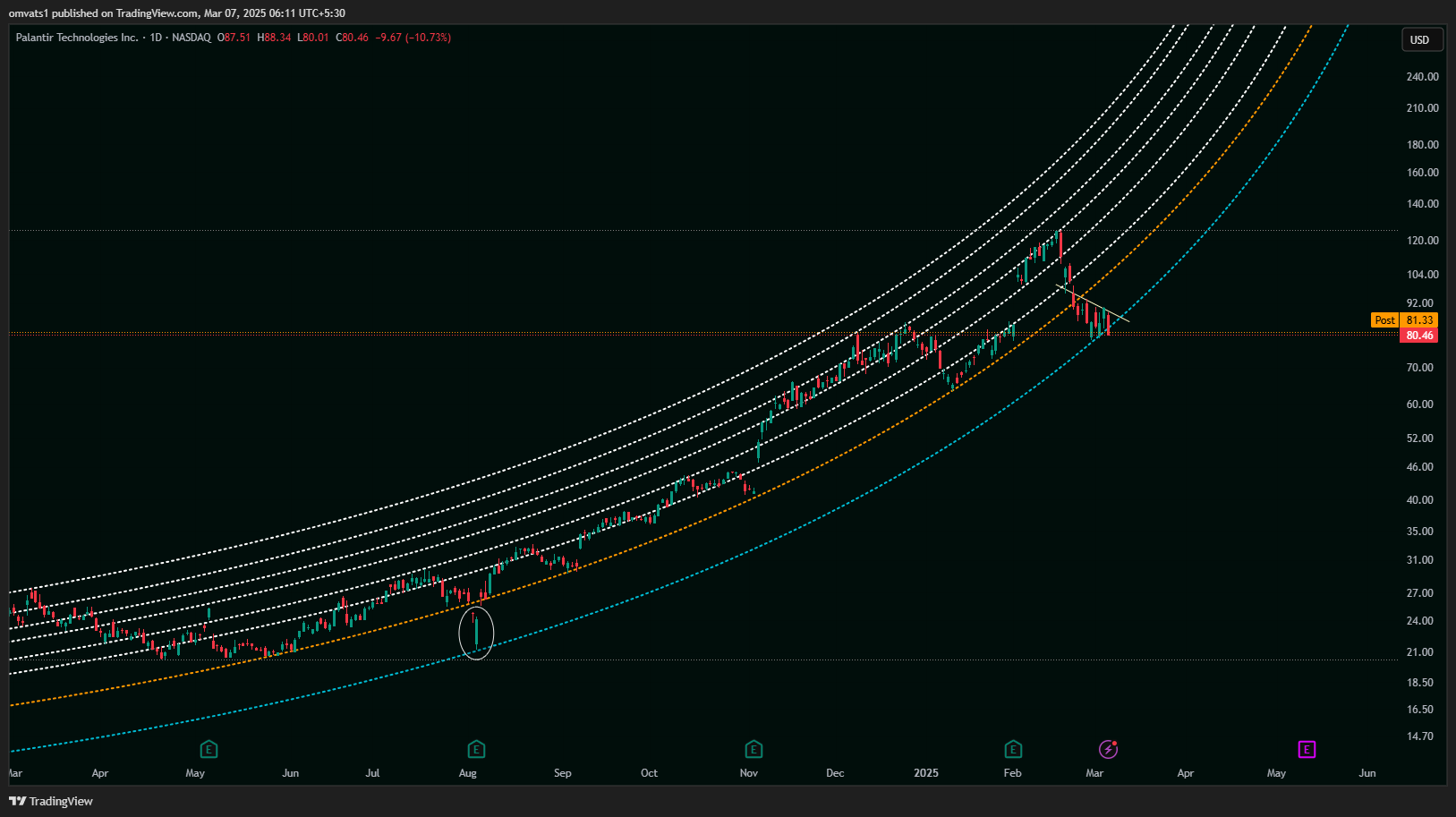Click the Sep time axis label
1456x817 pixels.
(562, 773)
